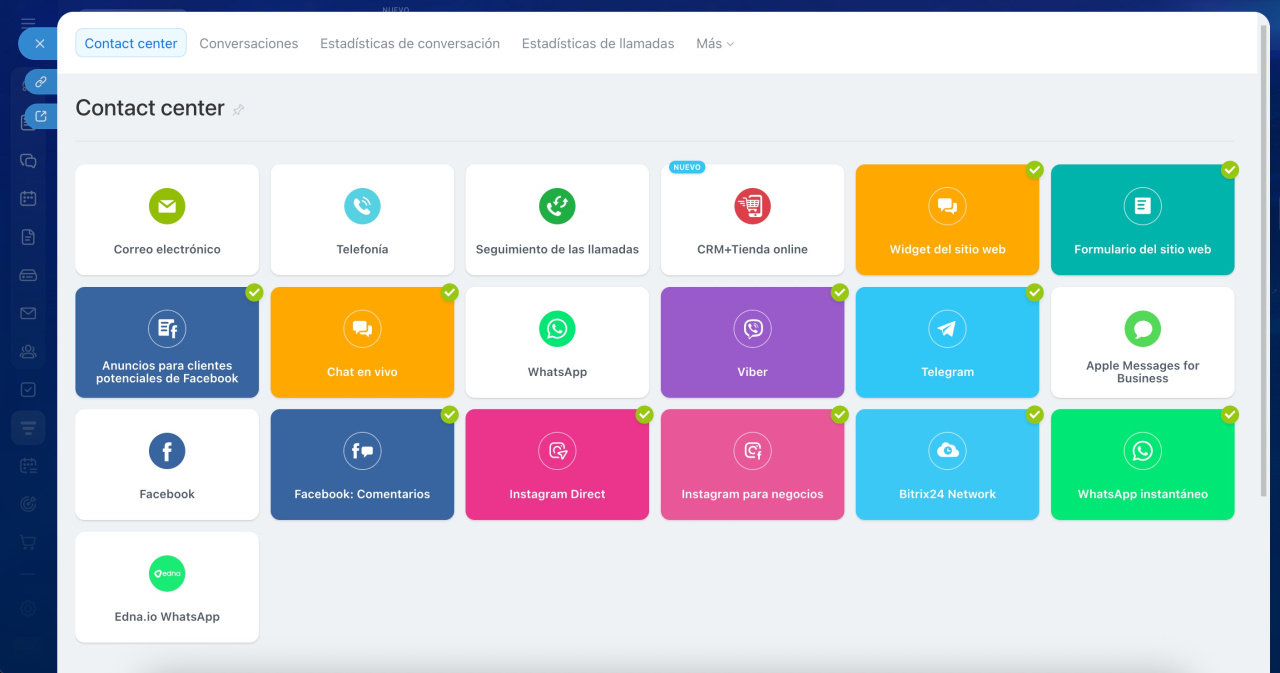Switch to the Conversaciones tab

pyautogui.click(x=249, y=44)
